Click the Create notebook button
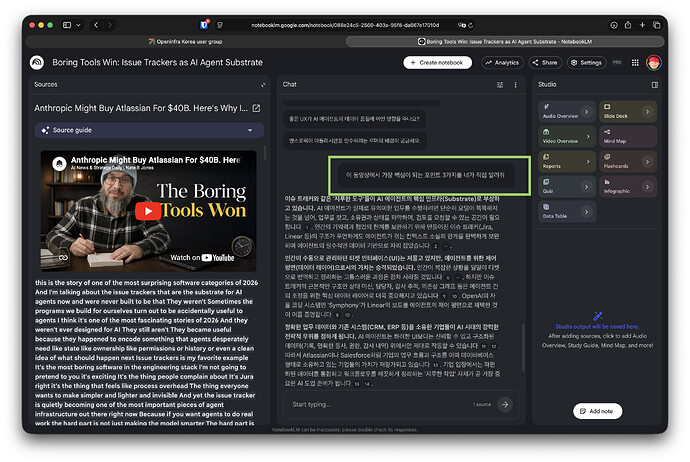Image resolution: width=690 pixels, height=462 pixels. pyautogui.click(x=437, y=62)
